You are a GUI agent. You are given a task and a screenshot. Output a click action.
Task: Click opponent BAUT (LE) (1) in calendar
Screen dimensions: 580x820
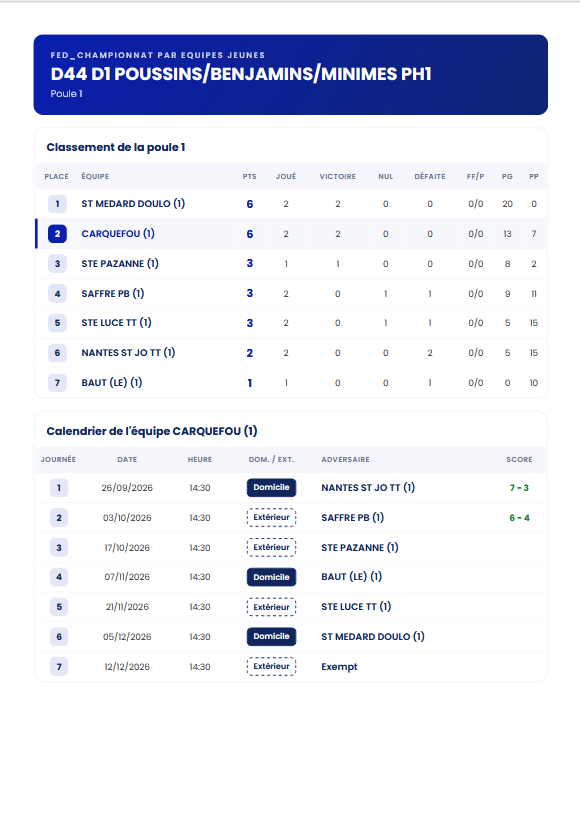pyautogui.click(x=351, y=576)
